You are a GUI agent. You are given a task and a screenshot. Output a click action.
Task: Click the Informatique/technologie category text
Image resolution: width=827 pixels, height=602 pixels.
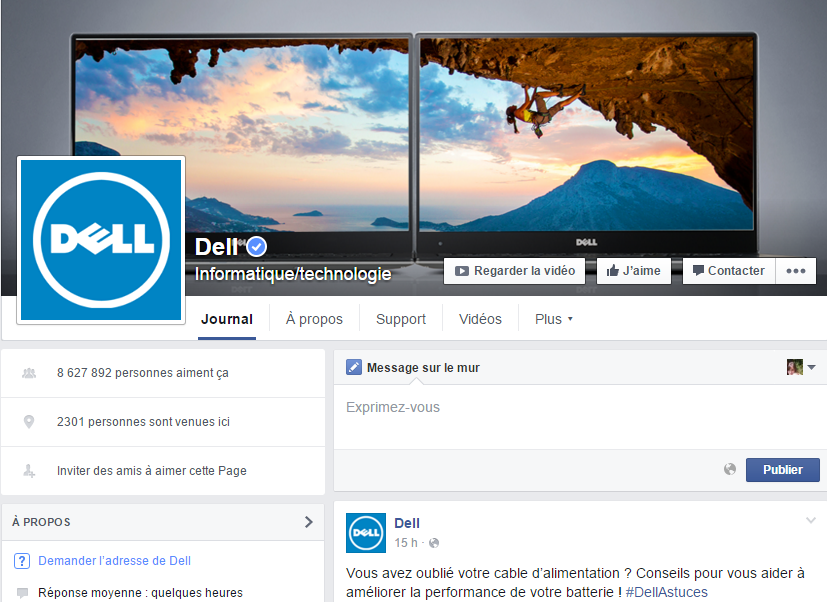293,274
